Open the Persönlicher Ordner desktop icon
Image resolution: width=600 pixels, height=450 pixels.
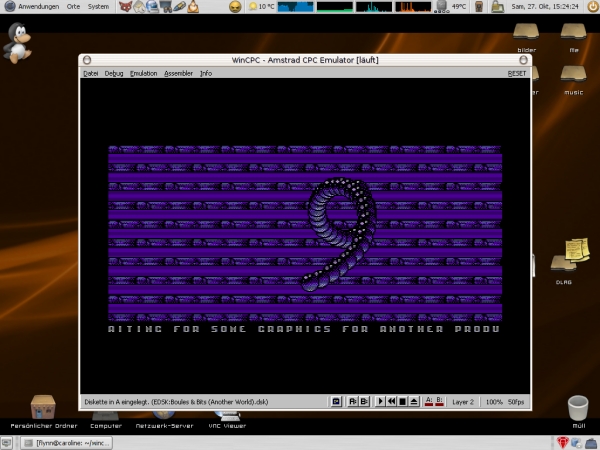point(44,412)
